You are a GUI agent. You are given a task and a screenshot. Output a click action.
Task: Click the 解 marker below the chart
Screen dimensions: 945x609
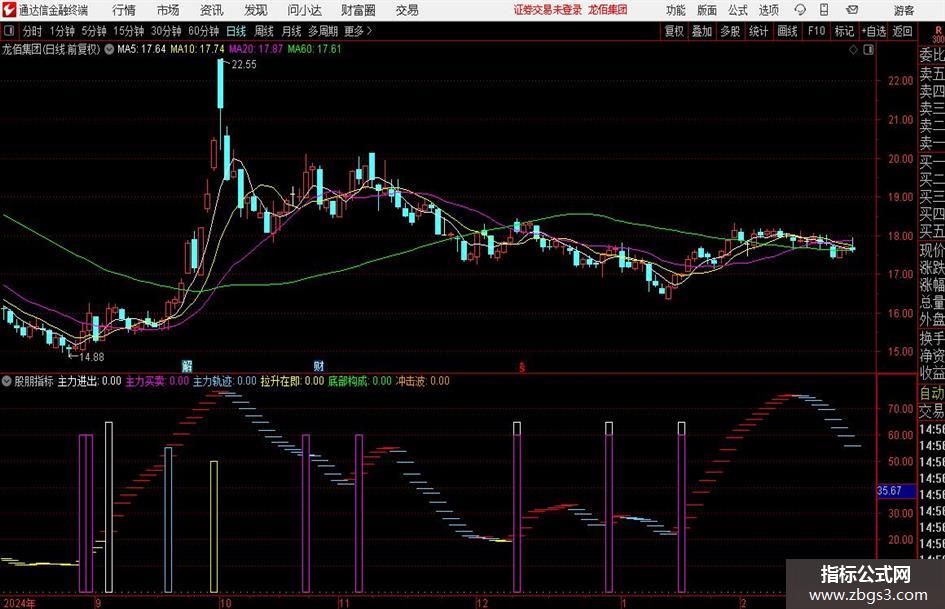point(187,366)
